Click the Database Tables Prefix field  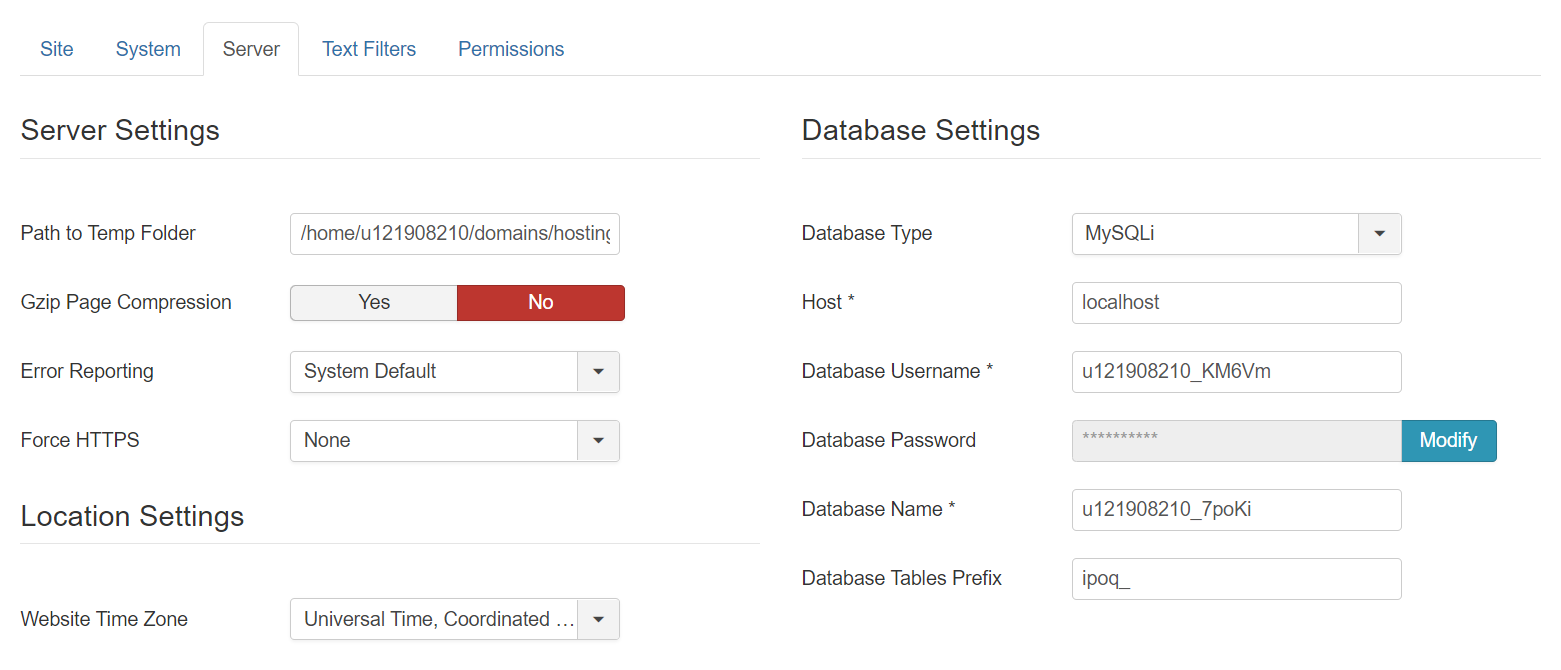coord(1236,579)
